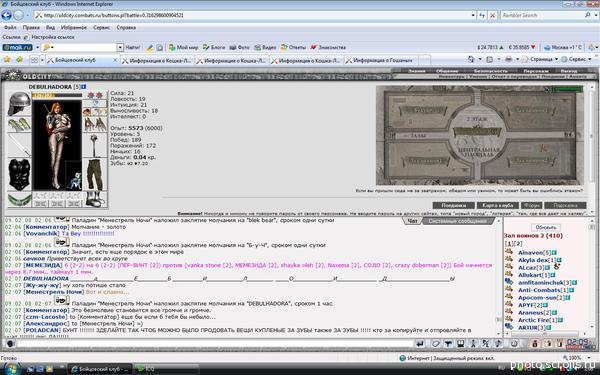This screenshot has height=375, width=600.
Task: Toggle the running-figure chat filter icon
Action: (x=473, y=344)
